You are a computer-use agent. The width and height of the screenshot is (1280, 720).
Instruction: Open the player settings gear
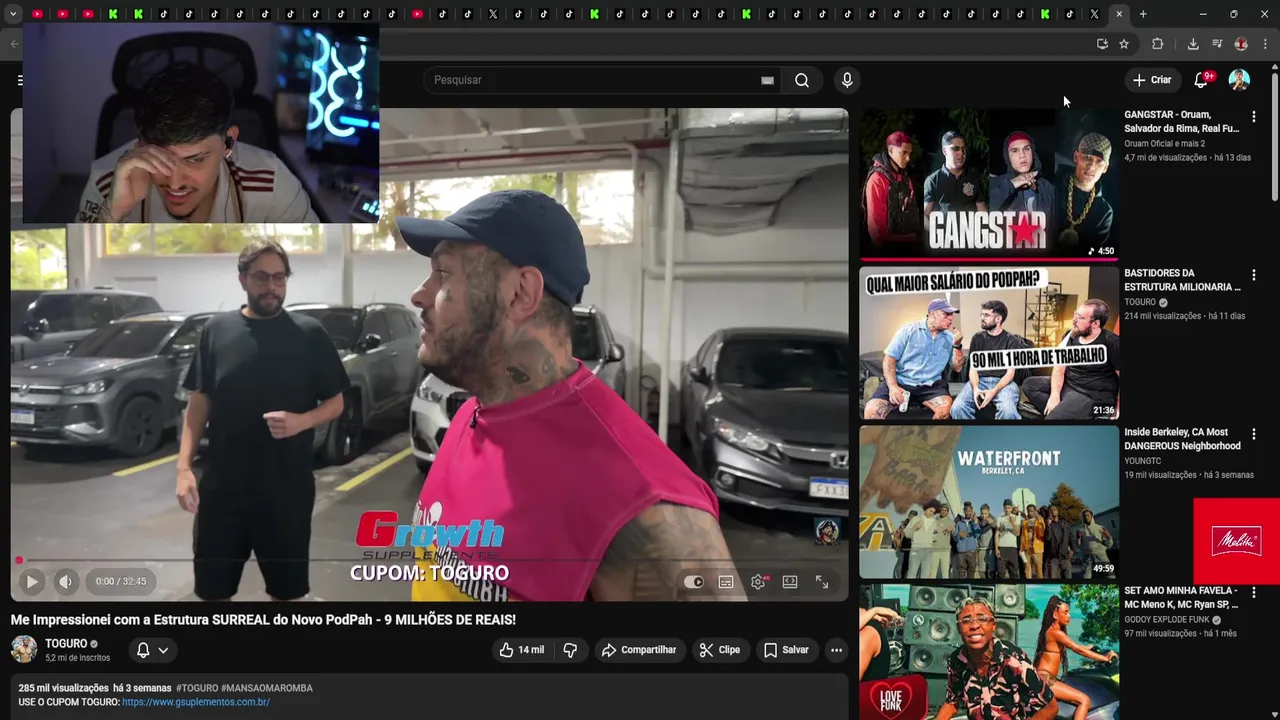(x=758, y=582)
